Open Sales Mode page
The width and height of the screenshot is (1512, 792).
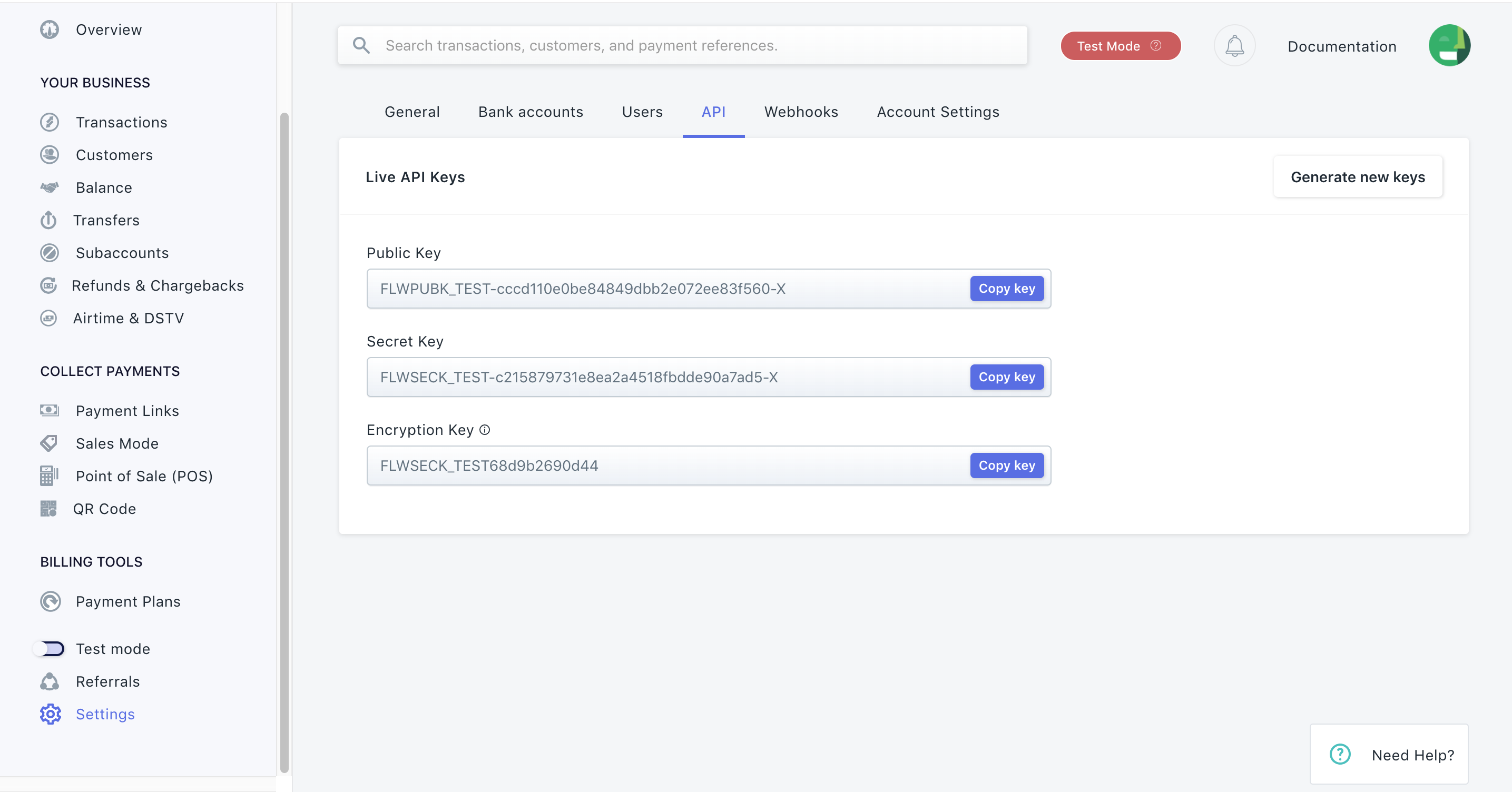[x=117, y=443]
